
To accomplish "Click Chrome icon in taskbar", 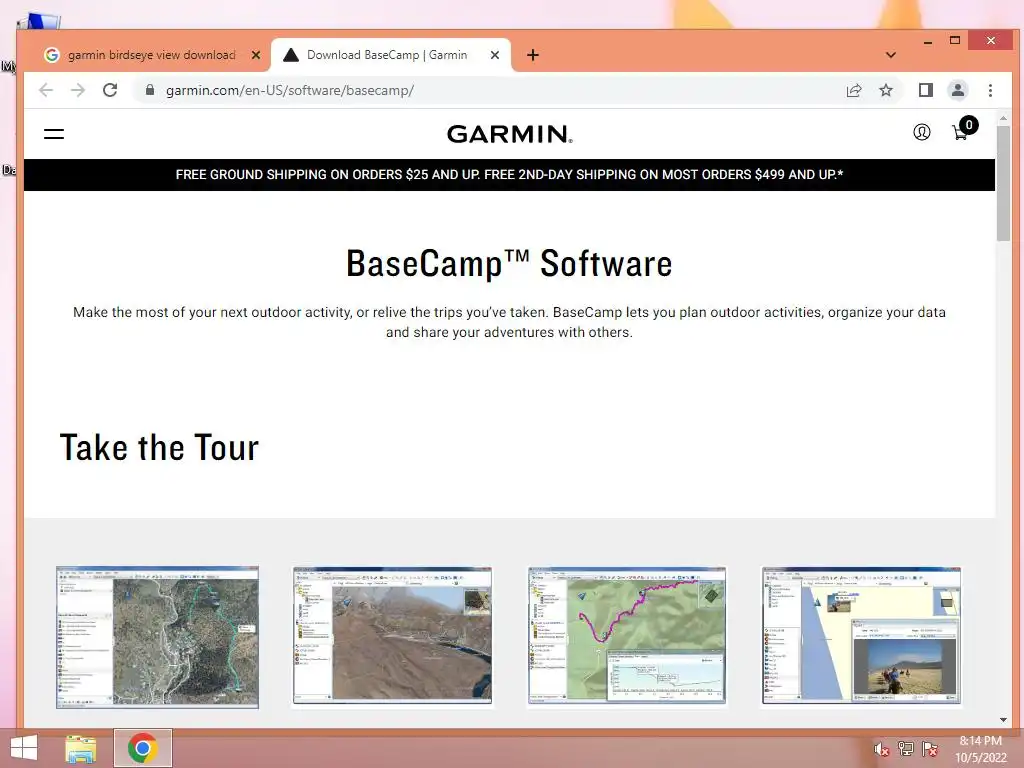I will pyautogui.click(x=142, y=748).
